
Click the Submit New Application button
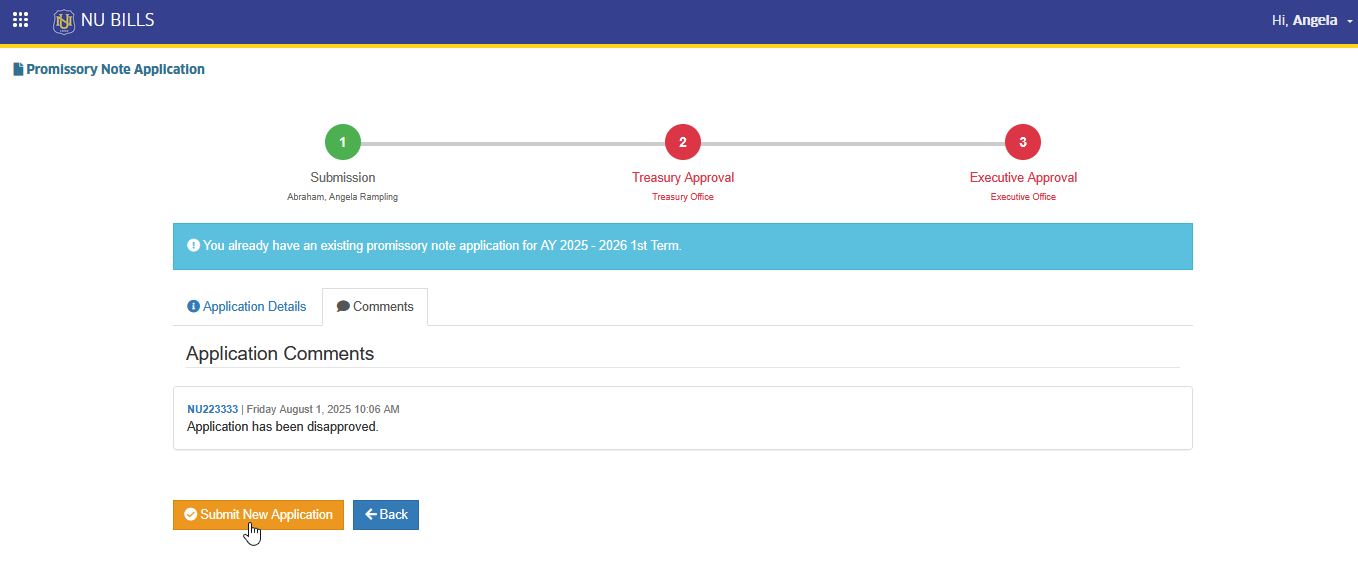258,515
